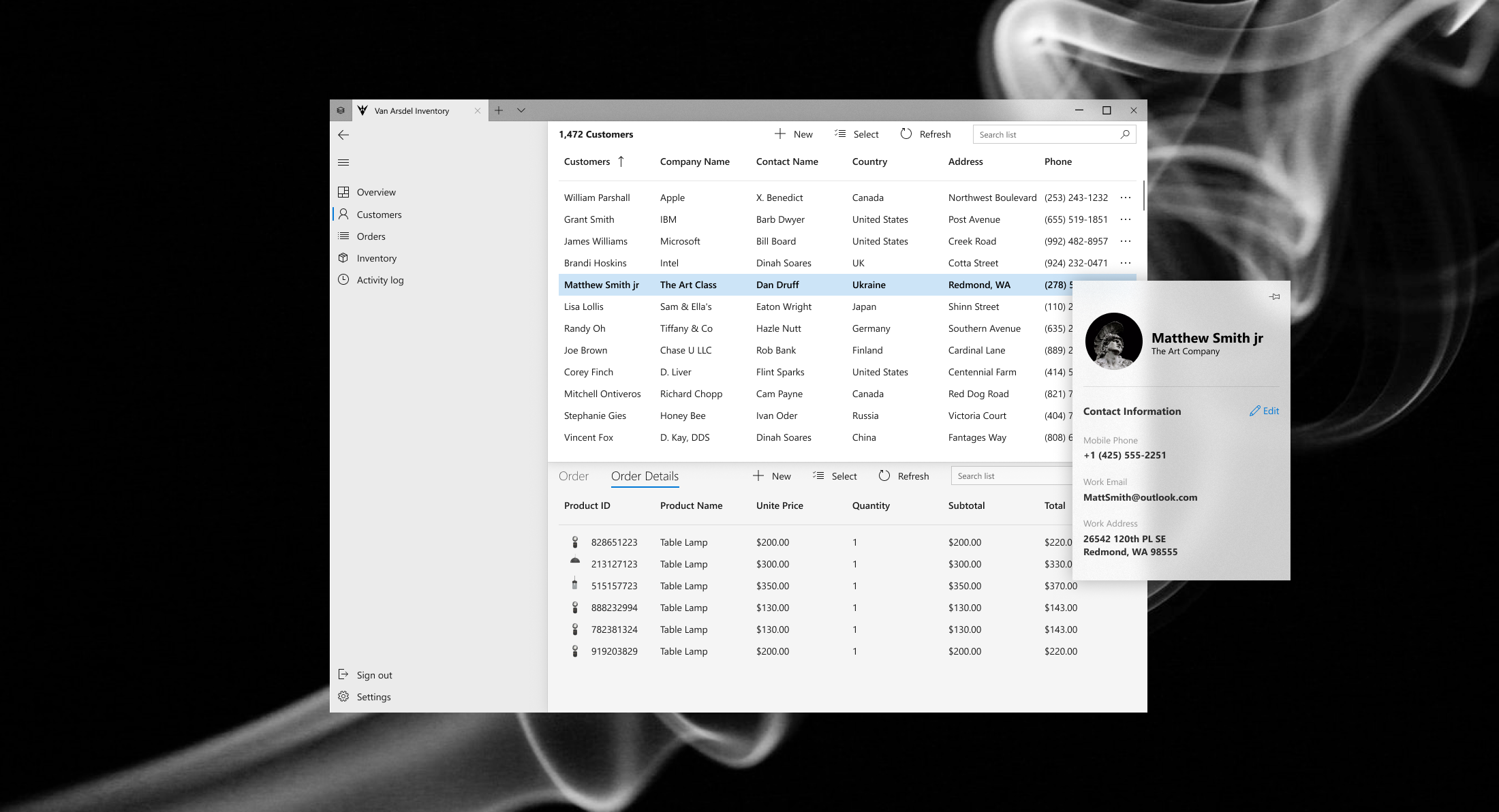Open more options for Brandi Hoskins

pyautogui.click(x=1126, y=263)
